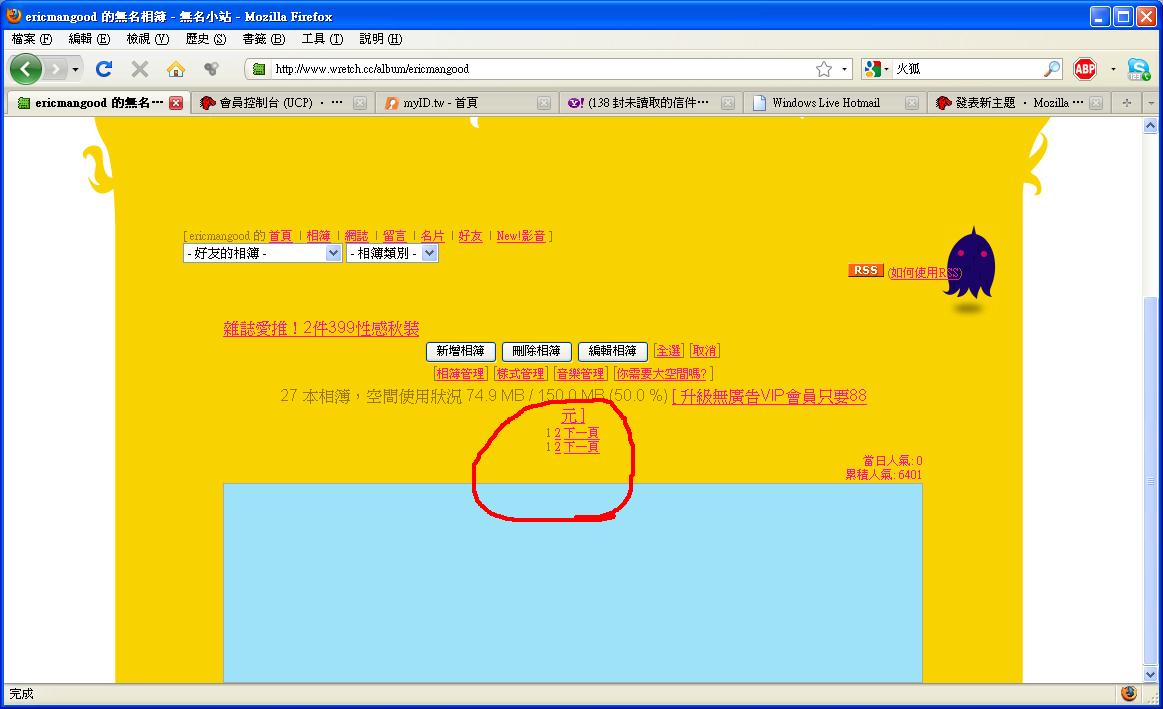
Task: Open the back/forward history dropdown arrow
Action: tap(75, 70)
